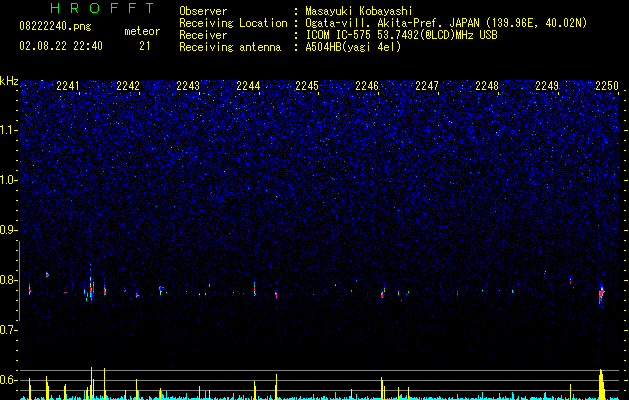
Task: Click the date stamp 02.08.22 22:40
Action: pos(61,46)
